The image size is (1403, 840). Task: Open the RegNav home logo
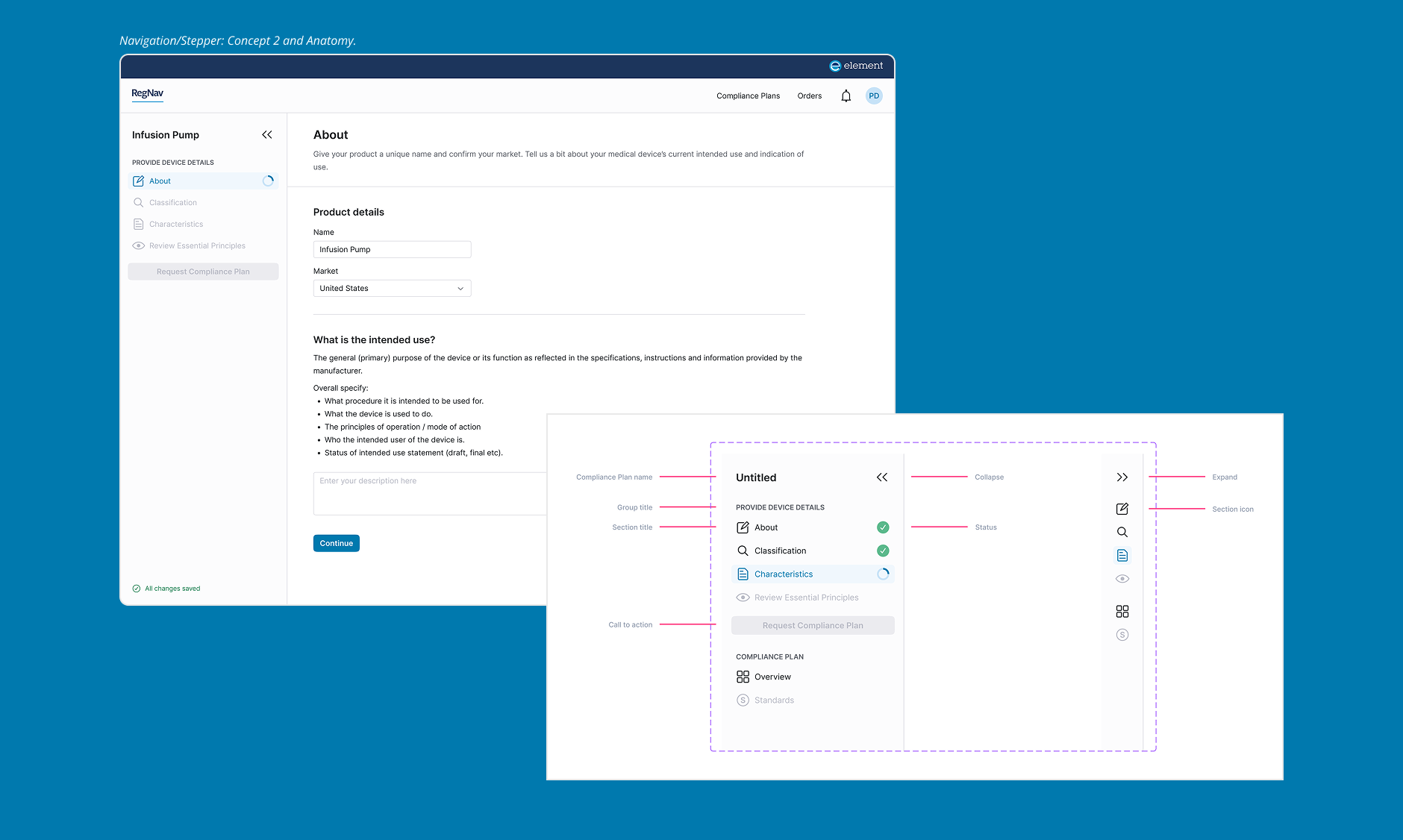[x=147, y=93]
